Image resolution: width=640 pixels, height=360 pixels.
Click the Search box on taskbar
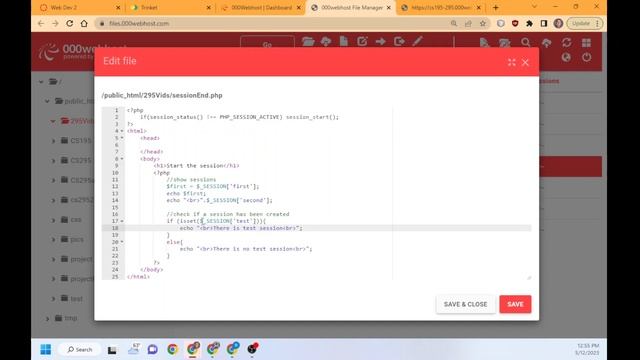80,349
